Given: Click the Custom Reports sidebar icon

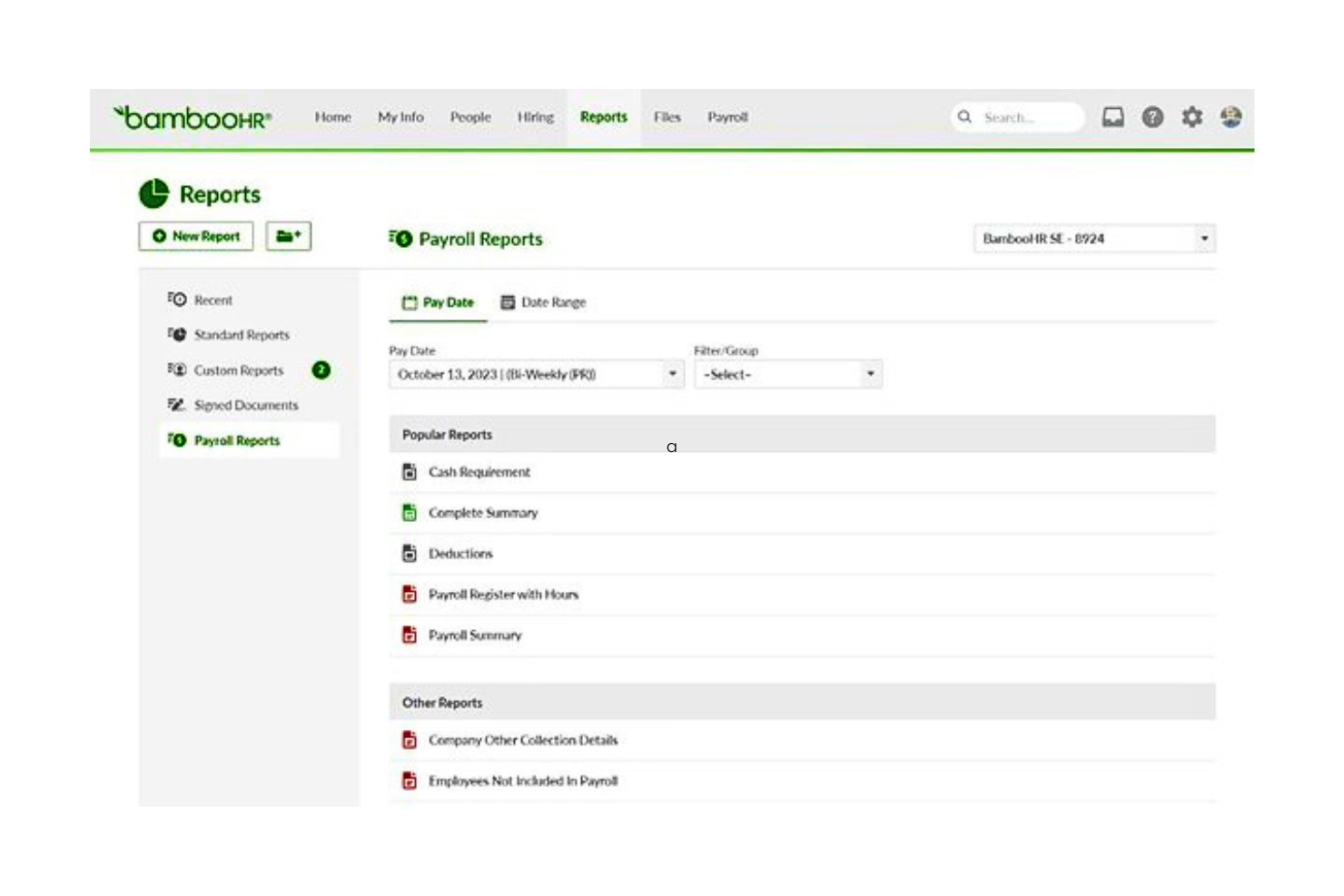Looking at the screenshot, I should [177, 369].
